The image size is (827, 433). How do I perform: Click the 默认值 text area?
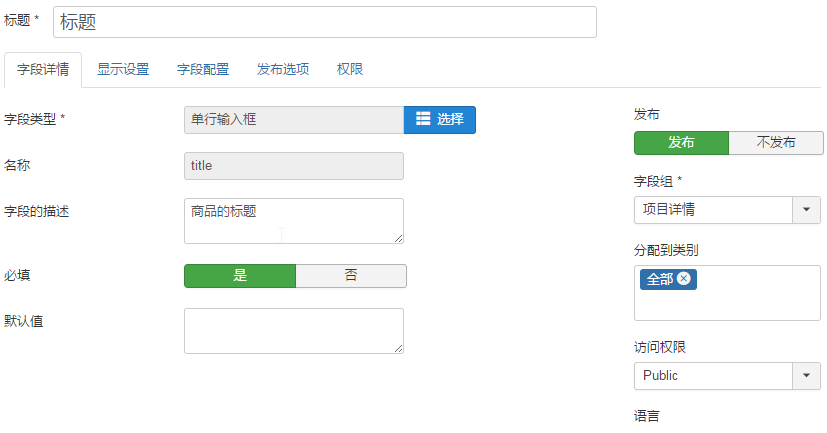point(293,330)
